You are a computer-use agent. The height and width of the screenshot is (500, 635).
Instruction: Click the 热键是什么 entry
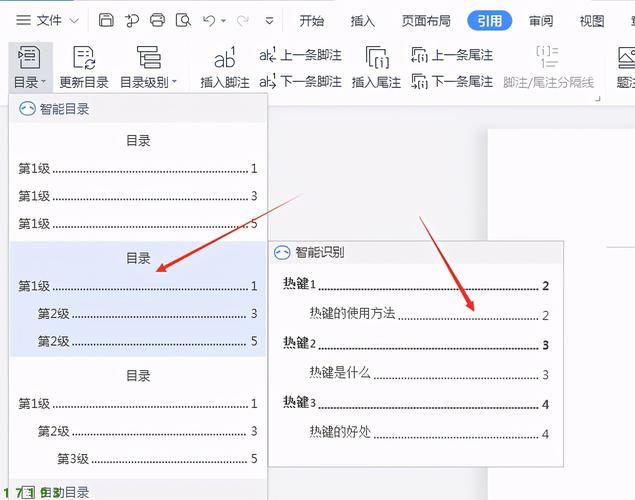tap(429, 373)
